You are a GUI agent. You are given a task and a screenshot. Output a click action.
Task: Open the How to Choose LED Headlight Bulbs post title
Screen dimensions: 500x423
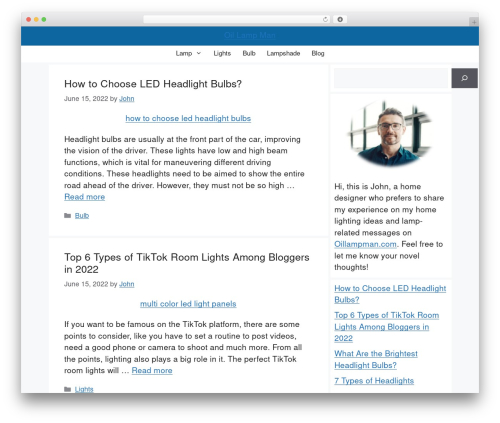(153, 84)
